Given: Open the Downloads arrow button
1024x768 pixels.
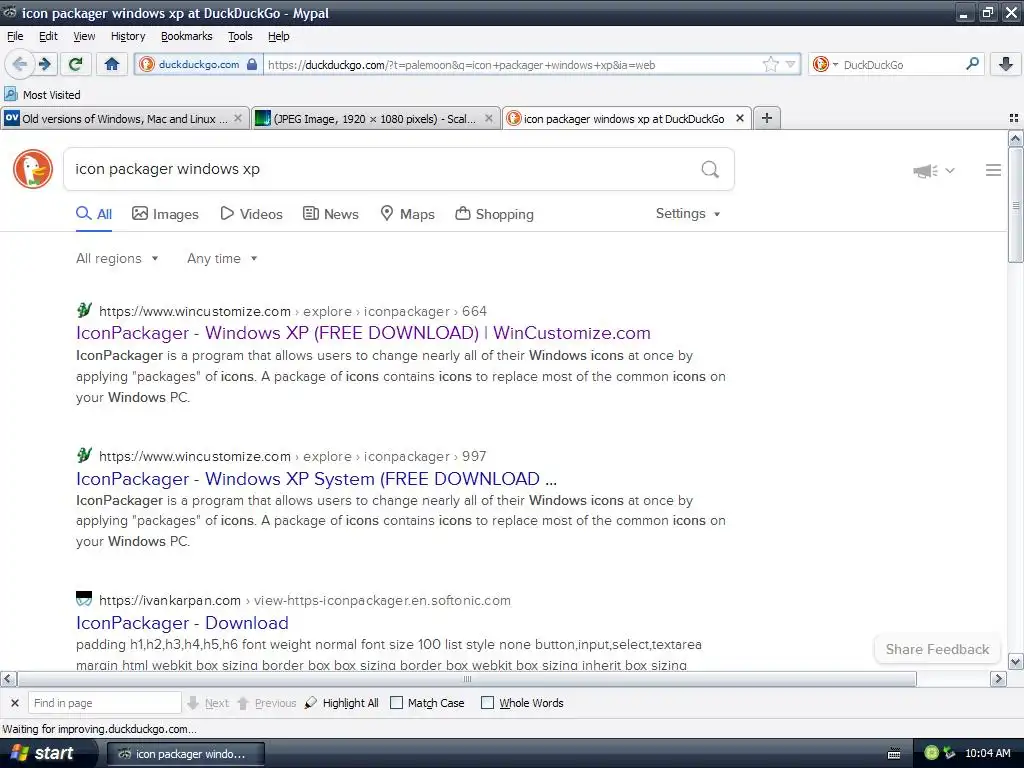Looking at the screenshot, I should point(1005,64).
